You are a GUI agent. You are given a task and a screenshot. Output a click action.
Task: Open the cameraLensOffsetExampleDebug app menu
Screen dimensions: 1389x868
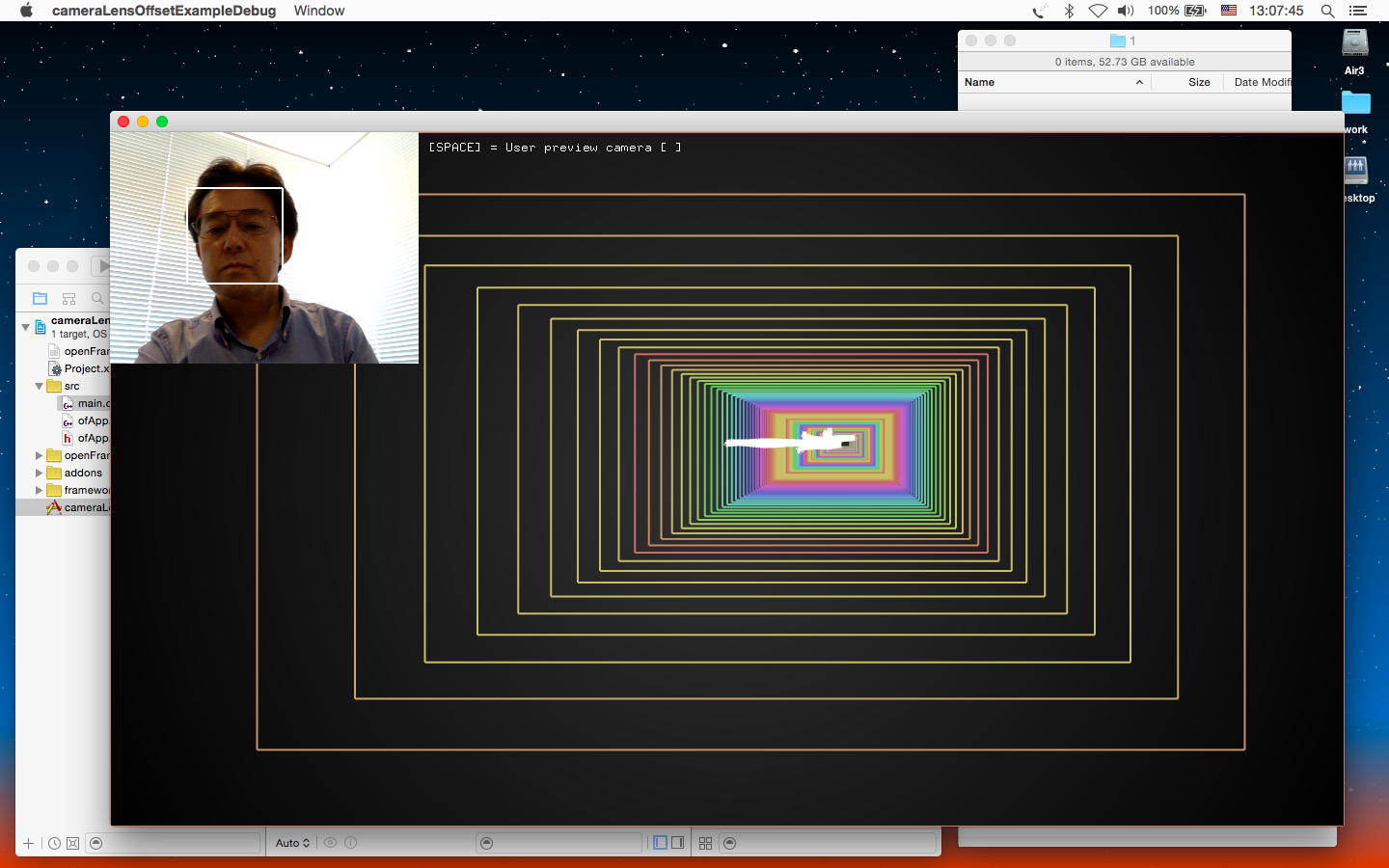[x=164, y=11]
